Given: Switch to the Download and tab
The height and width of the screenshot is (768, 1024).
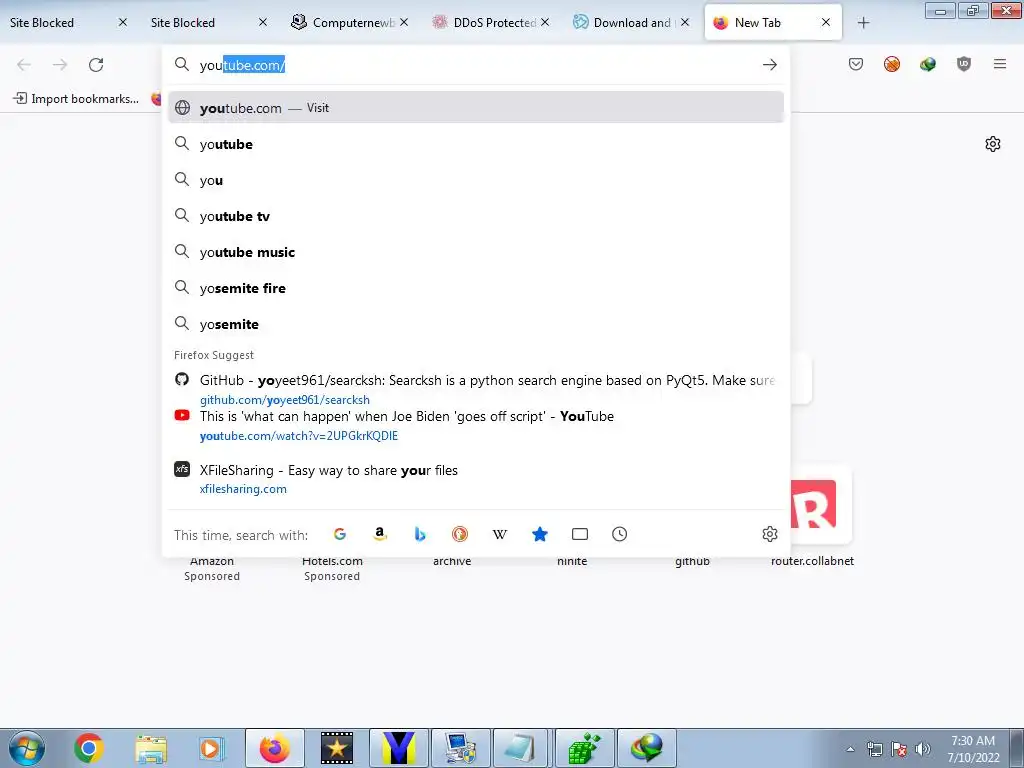Looking at the screenshot, I should pos(631,22).
